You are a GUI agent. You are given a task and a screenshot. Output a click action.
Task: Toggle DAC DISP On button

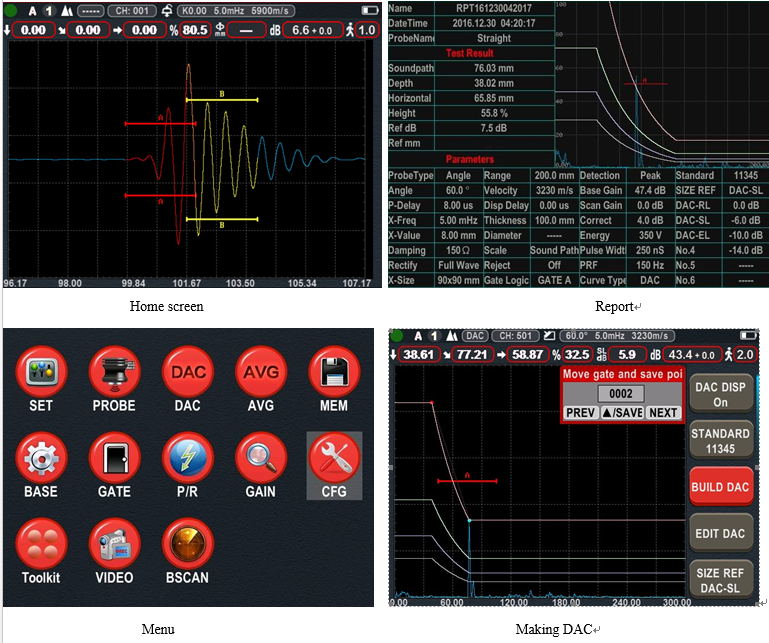point(720,394)
